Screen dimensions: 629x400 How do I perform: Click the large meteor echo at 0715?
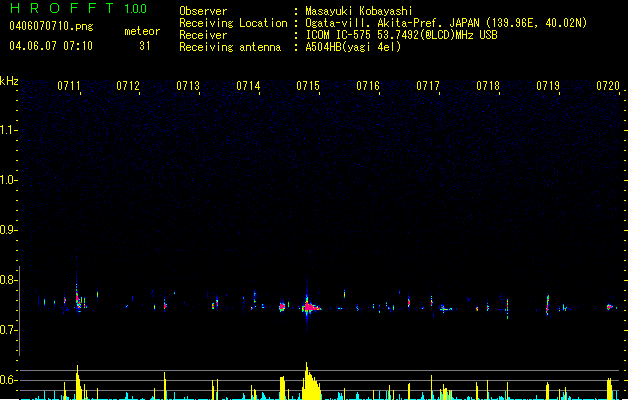click(x=310, y=308)
